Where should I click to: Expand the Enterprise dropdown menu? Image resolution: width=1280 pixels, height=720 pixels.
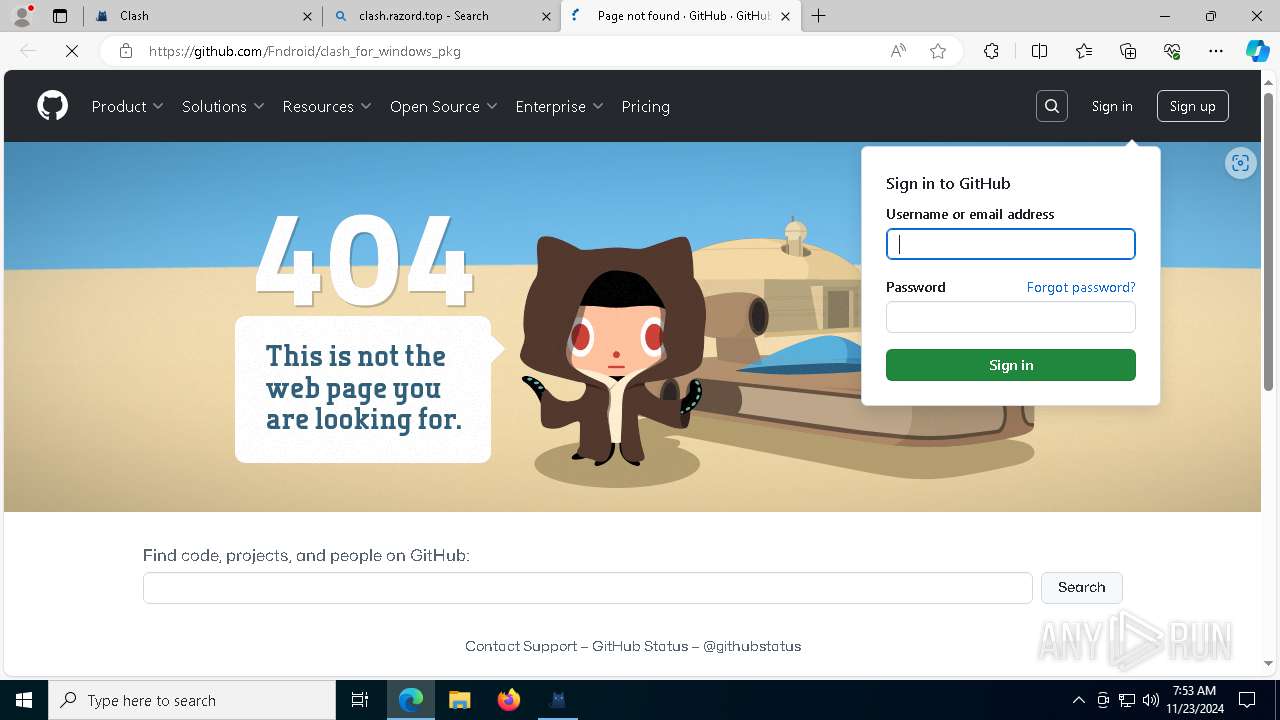(560, 106)
